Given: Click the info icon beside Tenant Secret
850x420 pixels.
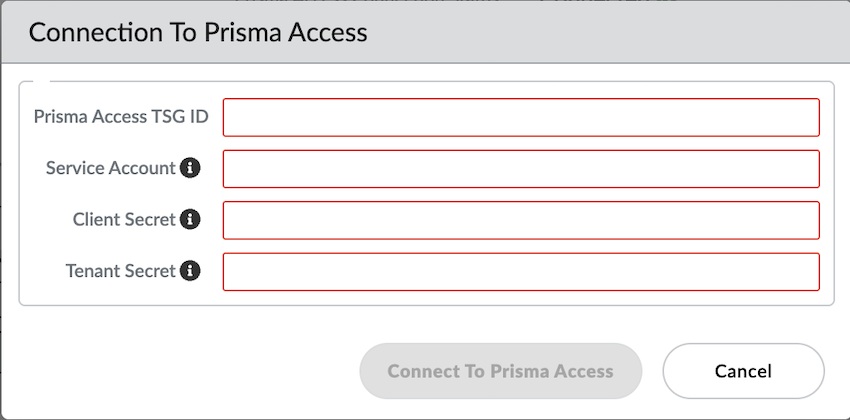Looking at the screenshot, I should [x=190, y=271].
